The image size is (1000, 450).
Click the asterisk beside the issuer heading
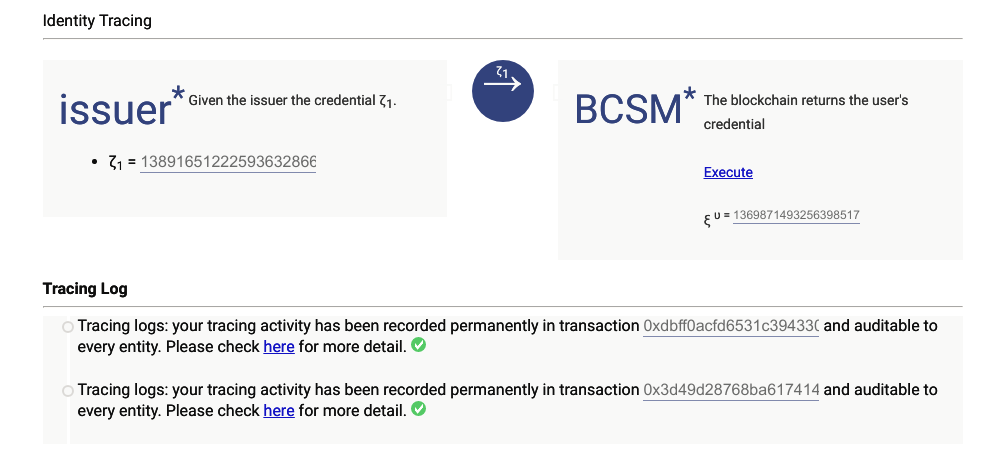point(178,94)
